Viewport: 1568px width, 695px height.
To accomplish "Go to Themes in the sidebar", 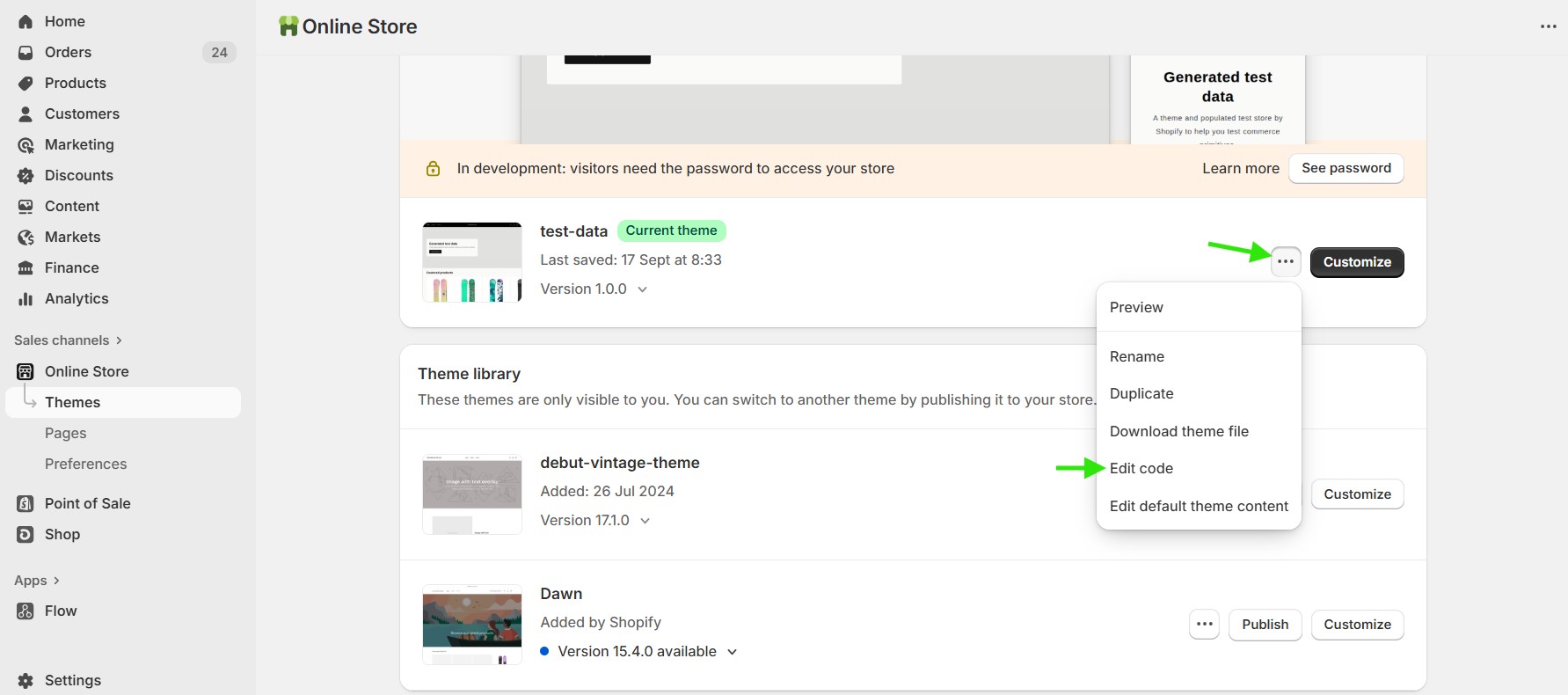I will [123, 402].
